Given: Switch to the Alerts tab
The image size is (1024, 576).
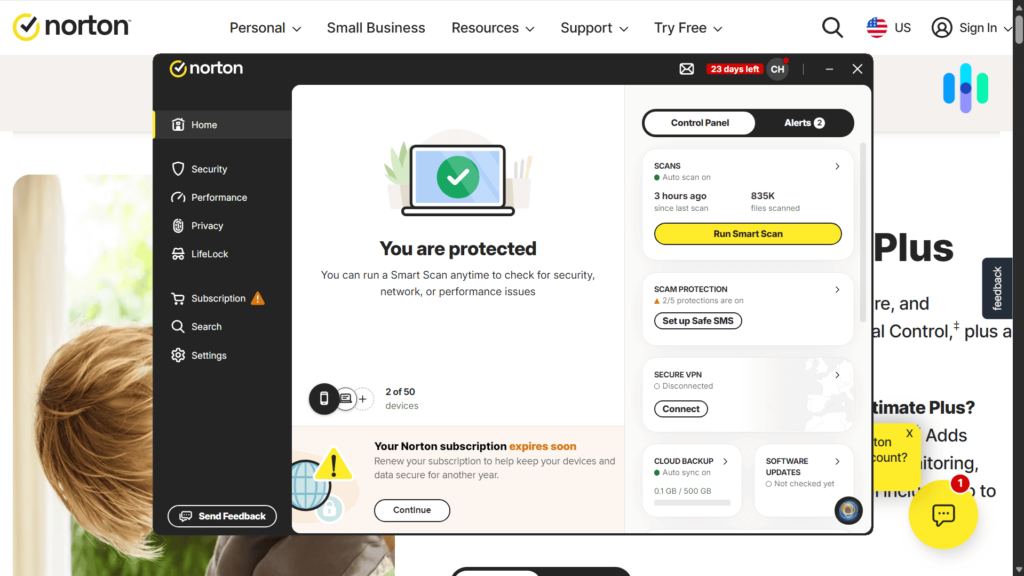Looking at the screenshot, I should (x=804, y=123).
